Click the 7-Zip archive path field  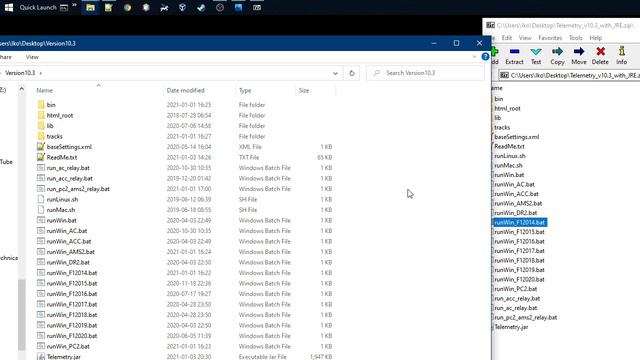click(x=569, y=76)
